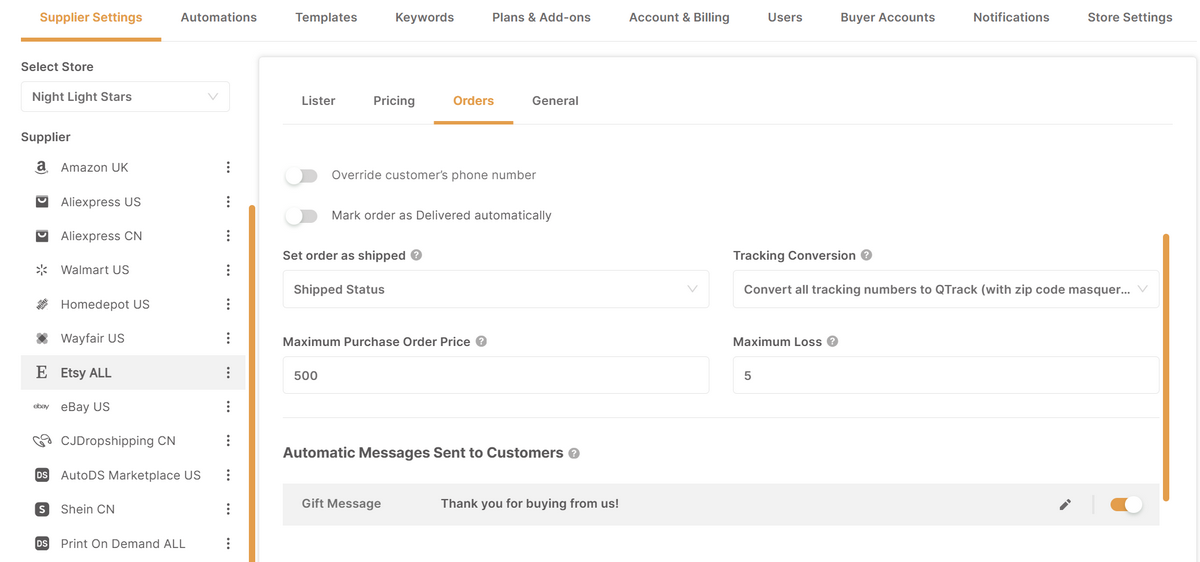Open the eBay US options menu
The image size is (1200, 562).
[x=228, y=407]
